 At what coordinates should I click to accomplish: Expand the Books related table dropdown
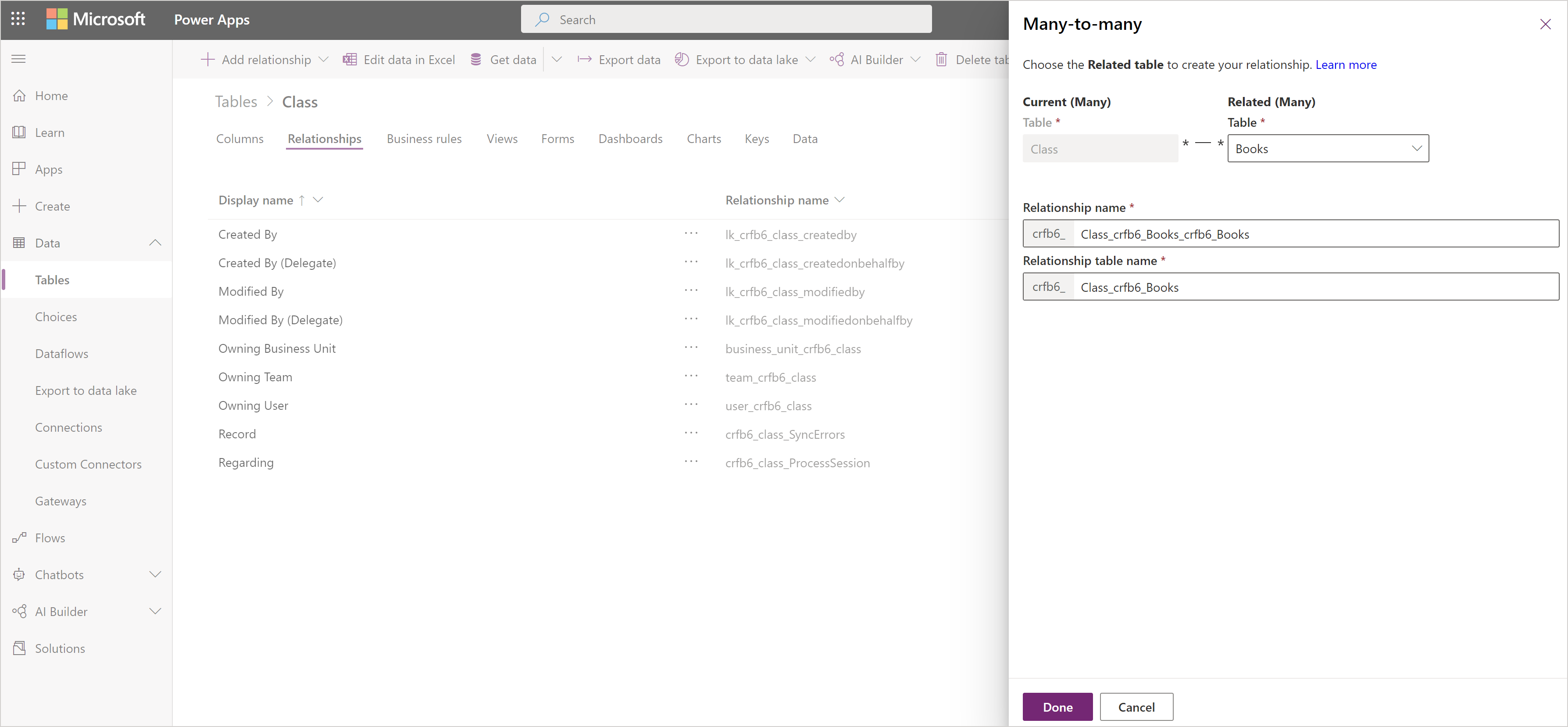tap(1418, 148)
